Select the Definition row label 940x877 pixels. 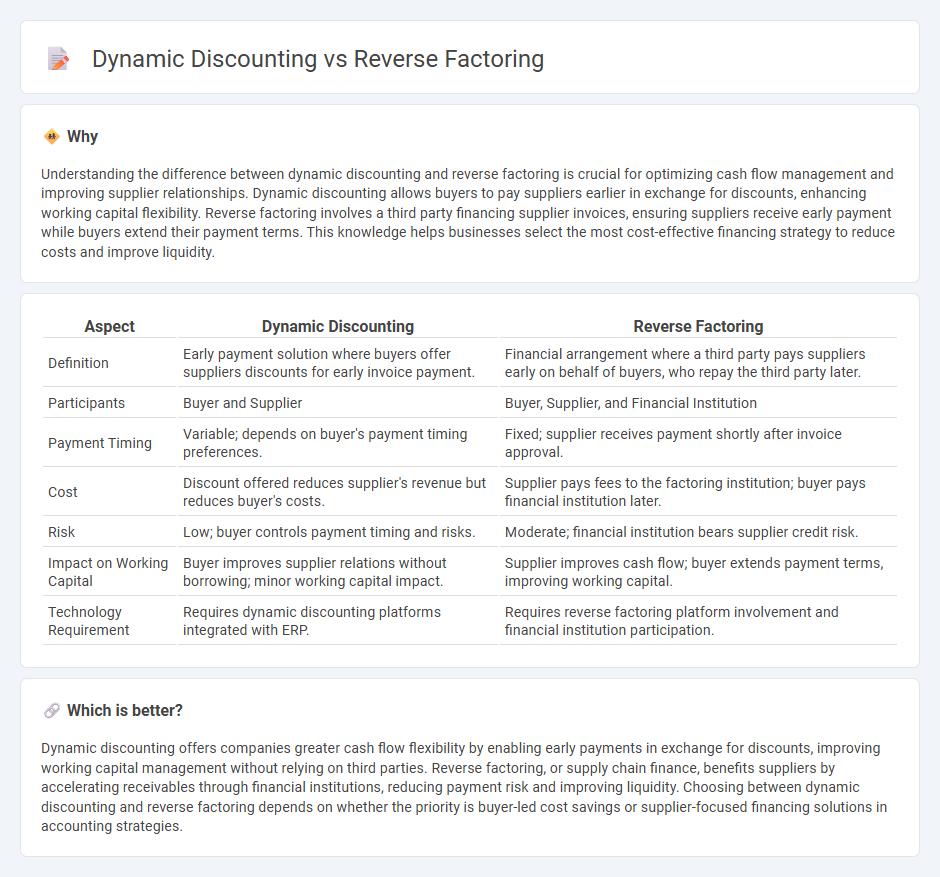point(78,363)
